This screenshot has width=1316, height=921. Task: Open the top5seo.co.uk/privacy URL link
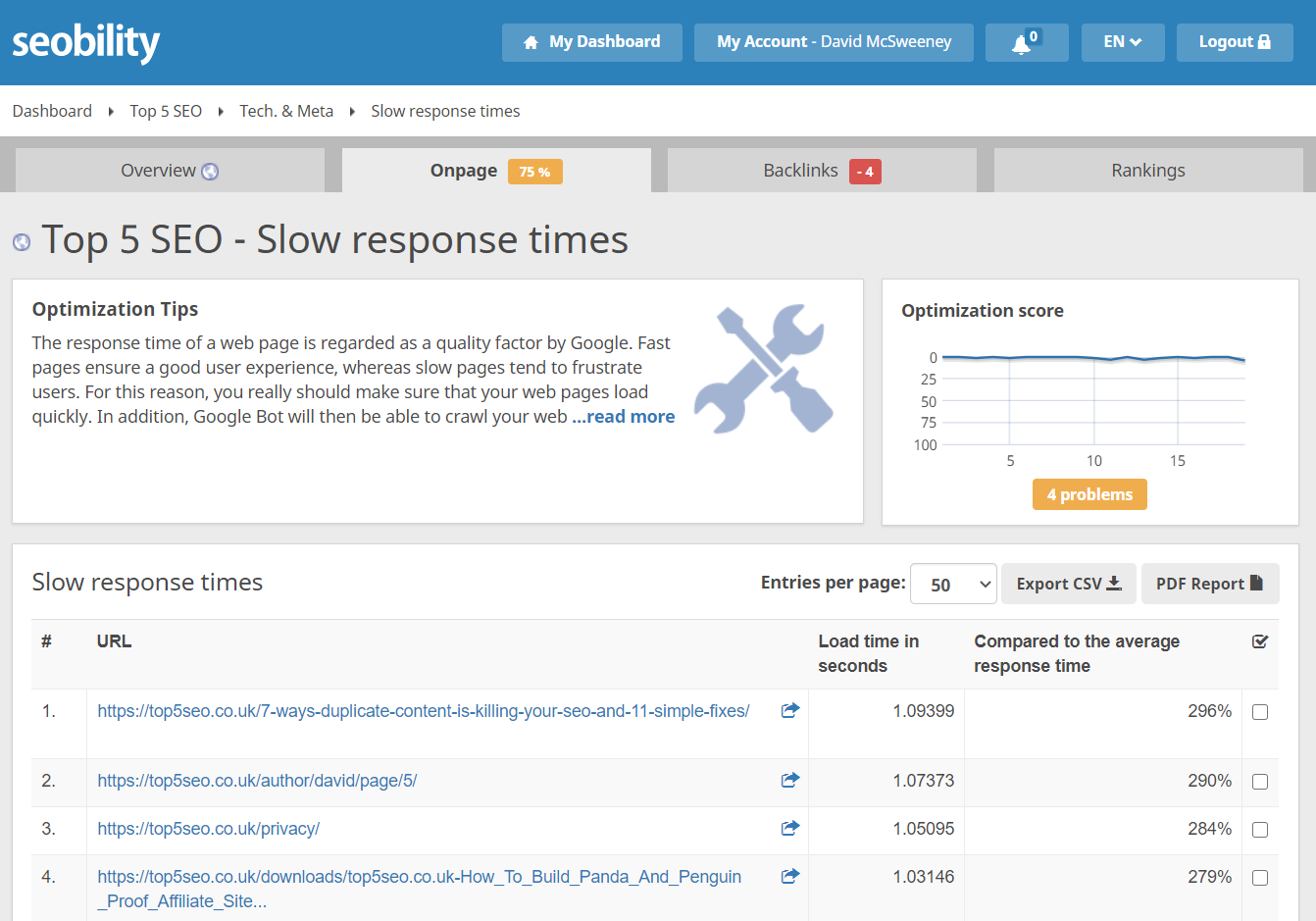pyautogui.click(x=208, y=829)
